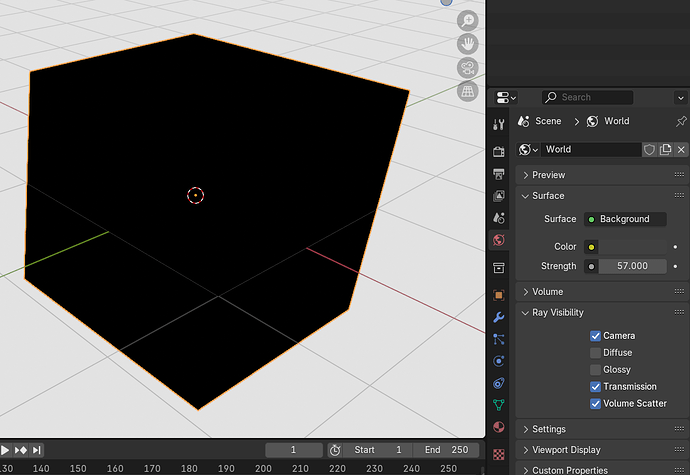Switch orthographic view with grid gizmo
Viewport: 690px width, 475px height.
pyautogui.click(x=467, y=91)
